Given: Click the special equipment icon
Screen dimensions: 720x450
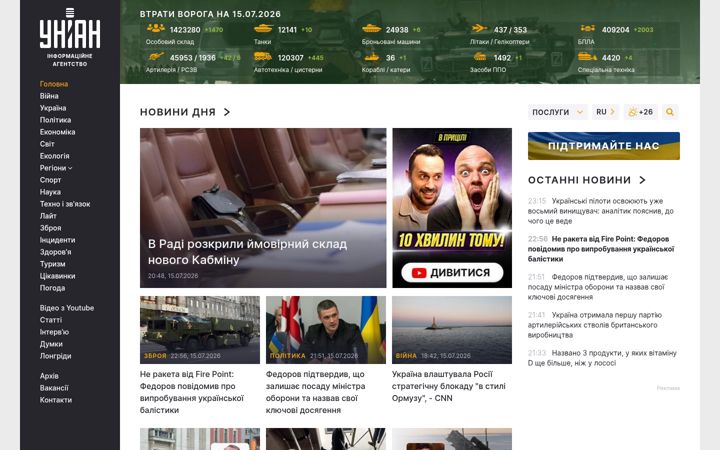Looking at the screenshot, I should click(587, 56).
